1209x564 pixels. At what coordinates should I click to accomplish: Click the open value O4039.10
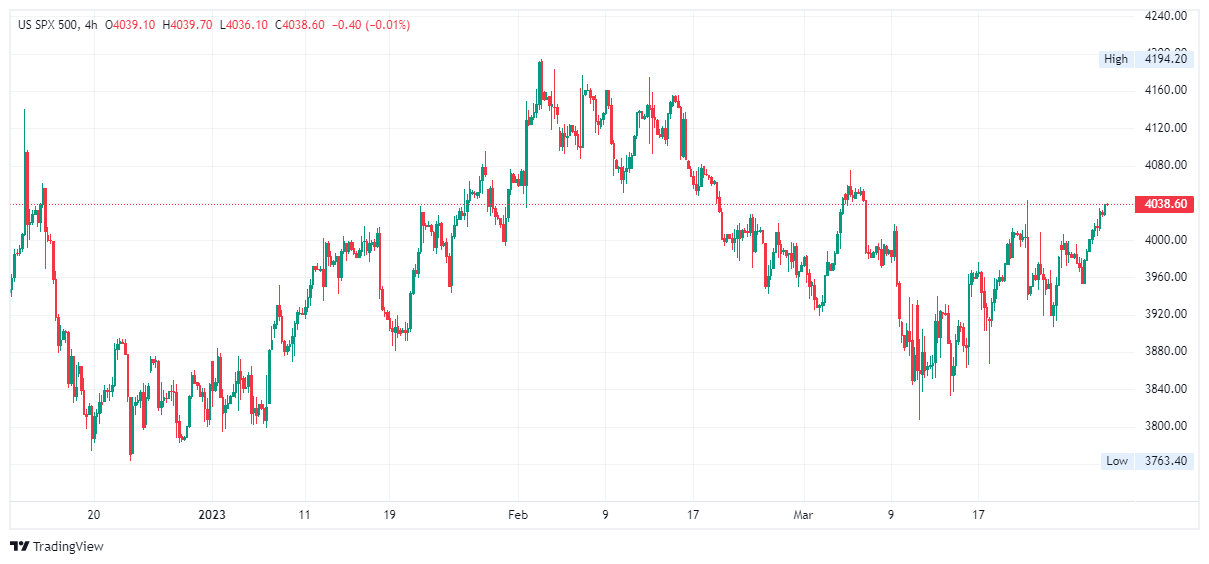[131, 25]
